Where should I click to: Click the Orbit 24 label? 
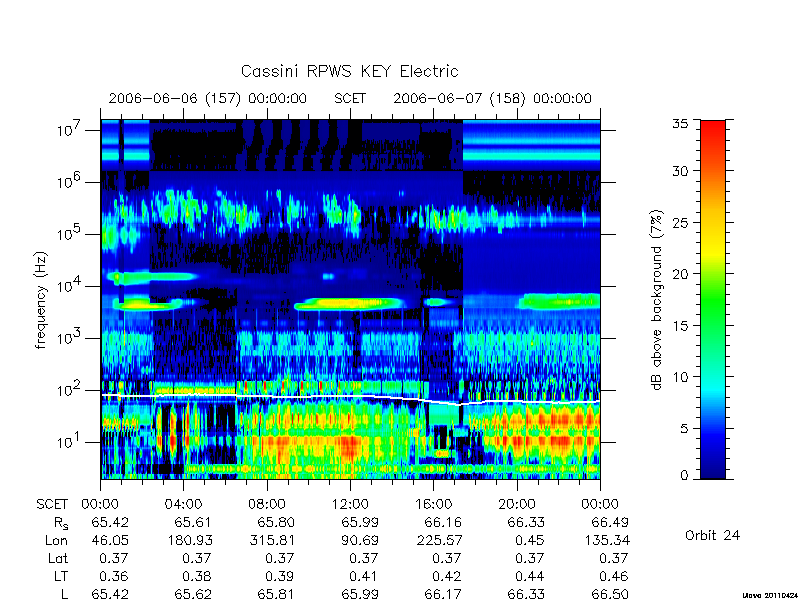pos(712,535)
